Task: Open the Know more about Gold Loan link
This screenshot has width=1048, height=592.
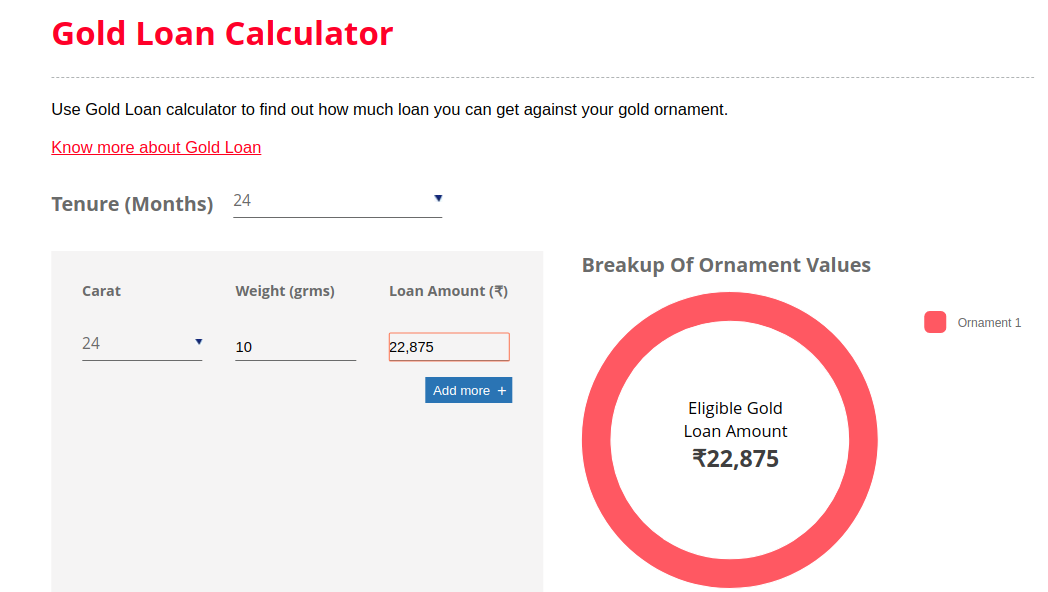Action: pyautogui.click(x=156, y=147)
